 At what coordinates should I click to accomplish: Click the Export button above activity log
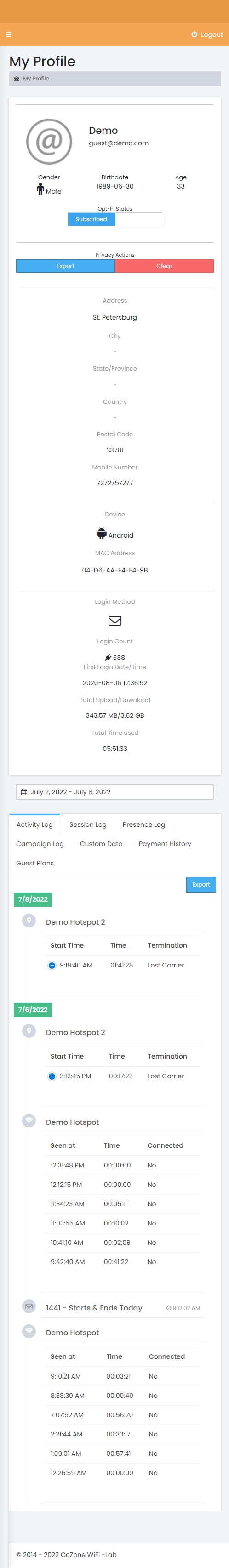pos(201,884)
